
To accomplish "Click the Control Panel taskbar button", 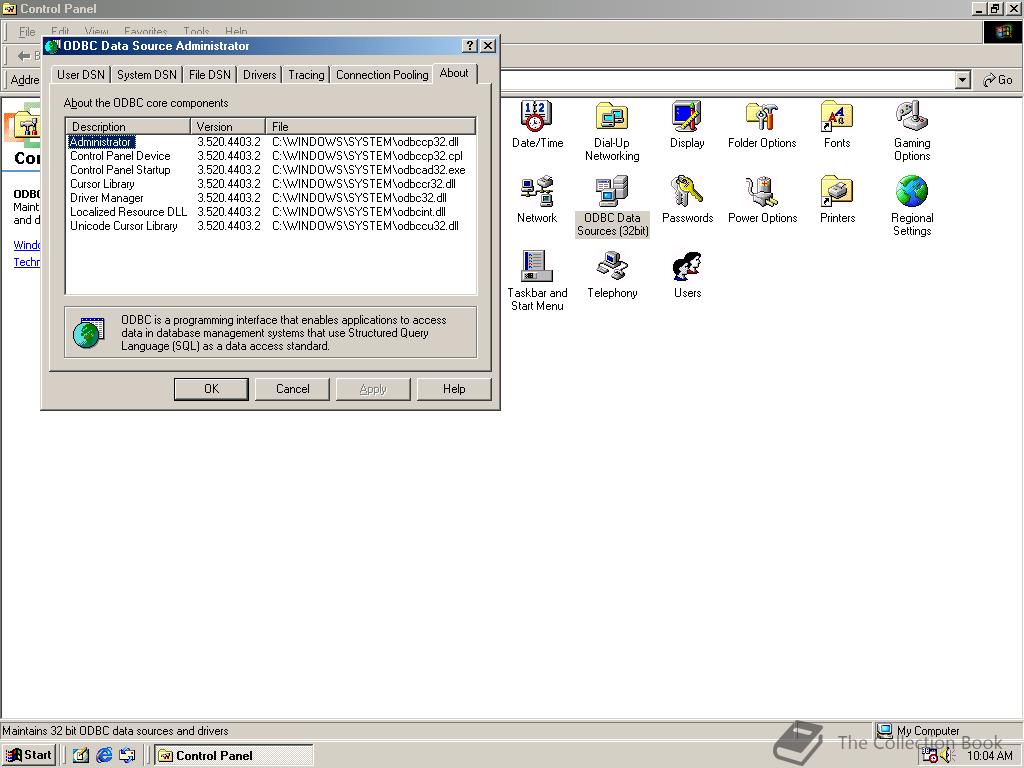I will [x=233, y=756].
